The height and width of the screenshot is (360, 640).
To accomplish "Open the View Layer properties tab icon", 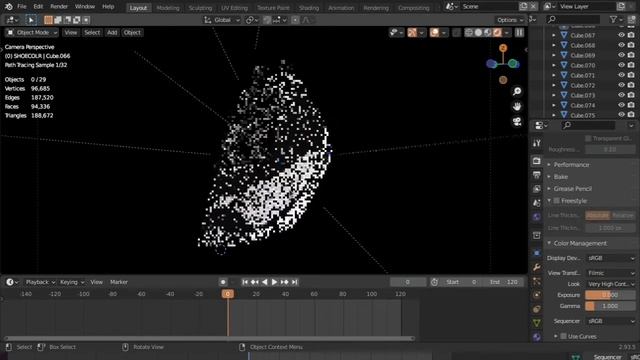I will click(x=537, y=189).
